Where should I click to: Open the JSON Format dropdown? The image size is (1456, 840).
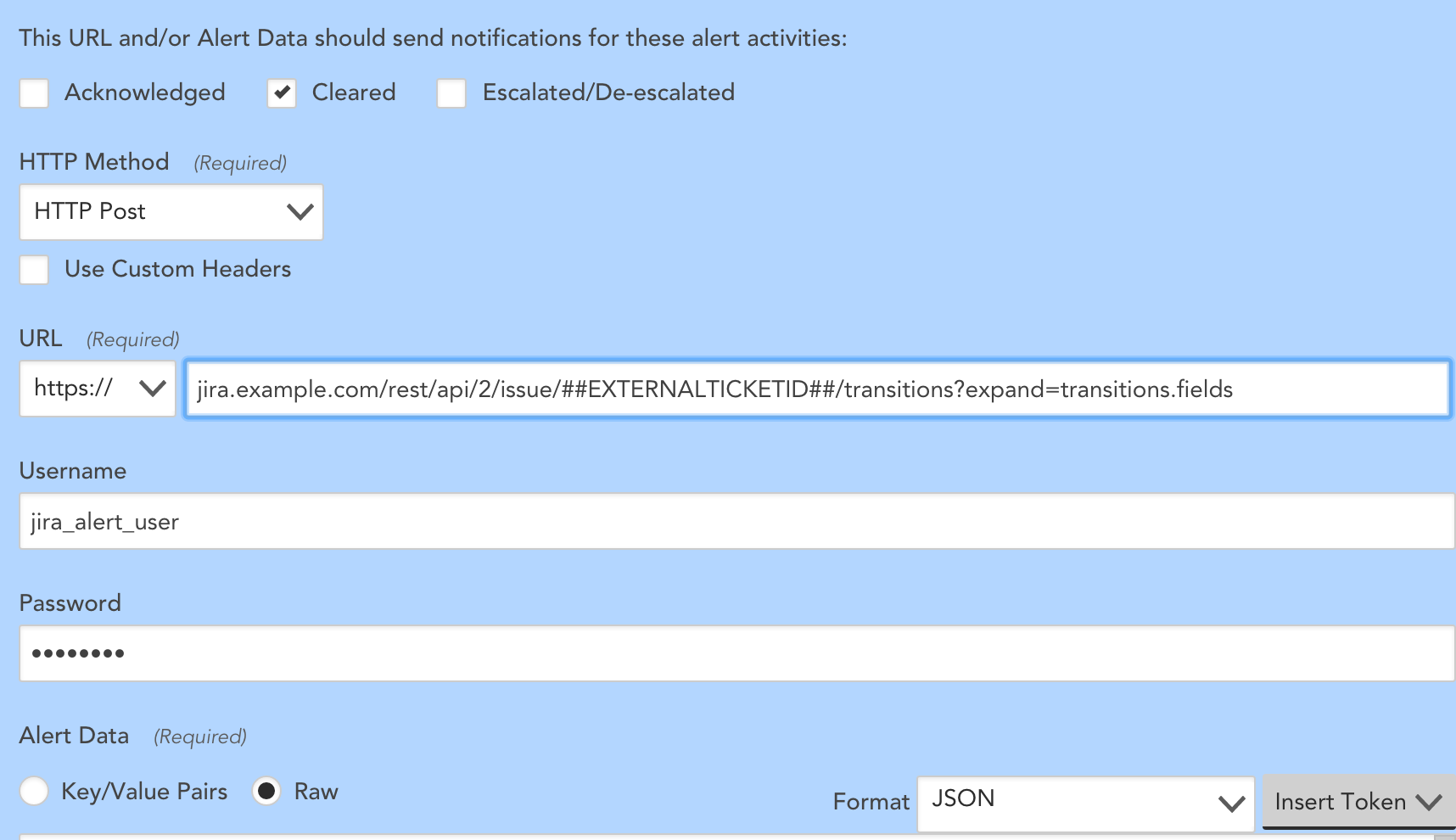1086,803
